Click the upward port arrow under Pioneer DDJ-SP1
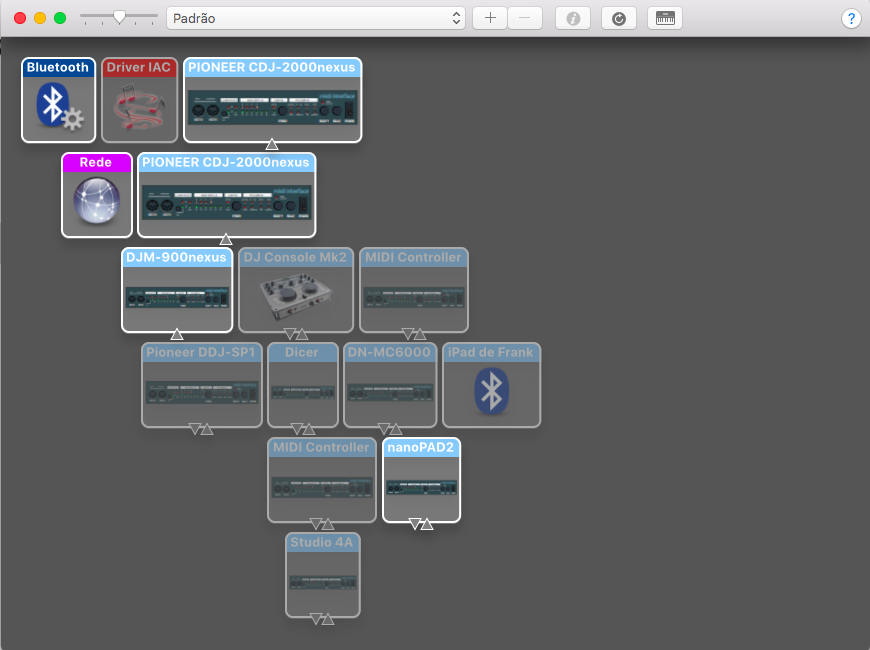The width and height of the screenshot is (870, 650). tap(207, 429)
